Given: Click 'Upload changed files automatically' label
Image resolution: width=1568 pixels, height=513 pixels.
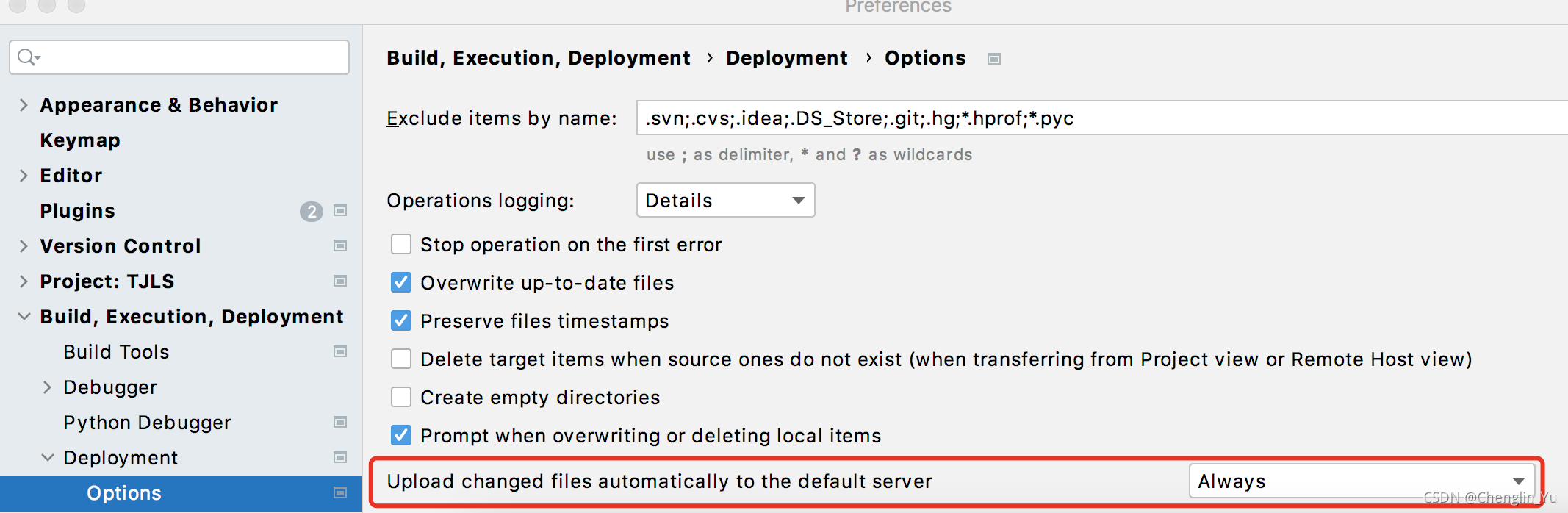Looking at the screenshot, I should coord(659,481).
